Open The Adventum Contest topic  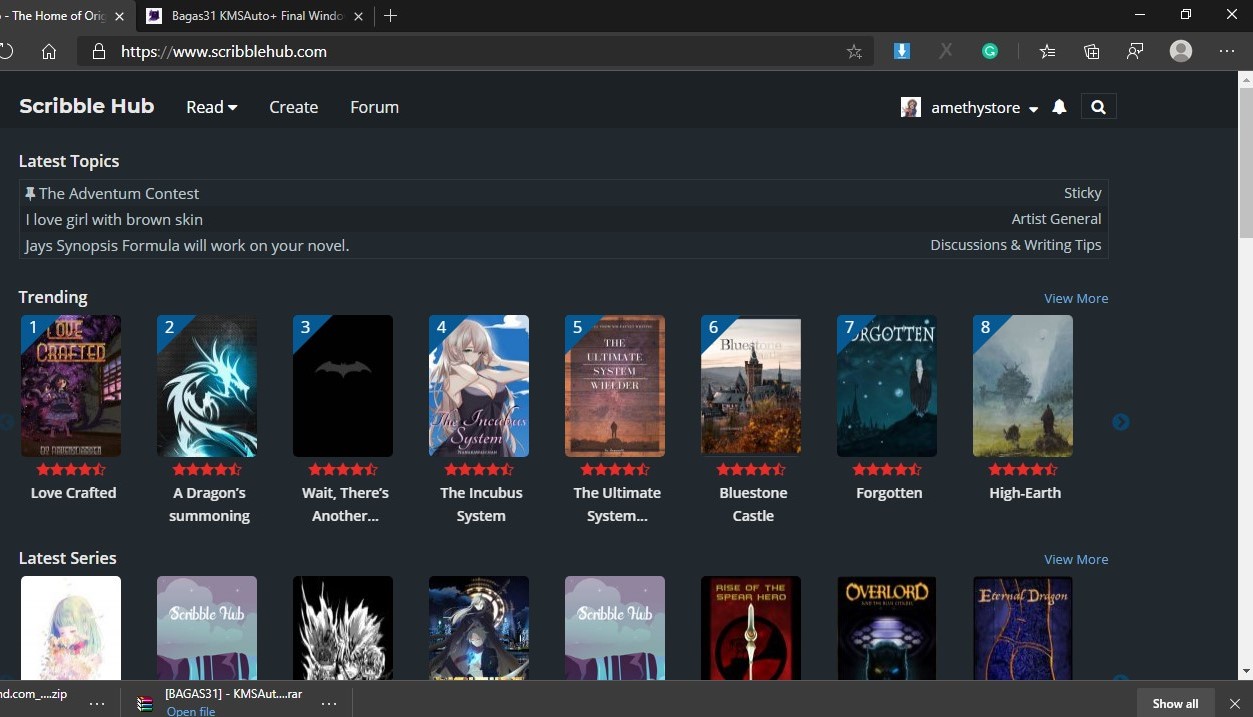(x=118, y=193)
